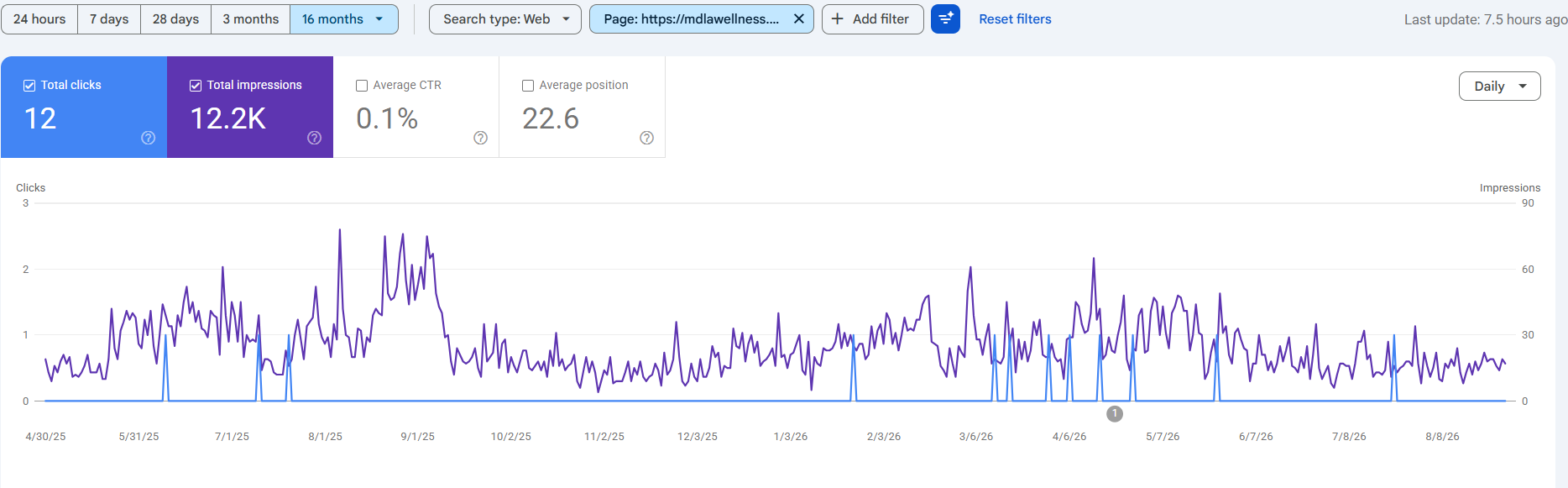This screenshot has width=1568, height=488.
Task: Click the Reset filters link
Action: pos(1015,18)
